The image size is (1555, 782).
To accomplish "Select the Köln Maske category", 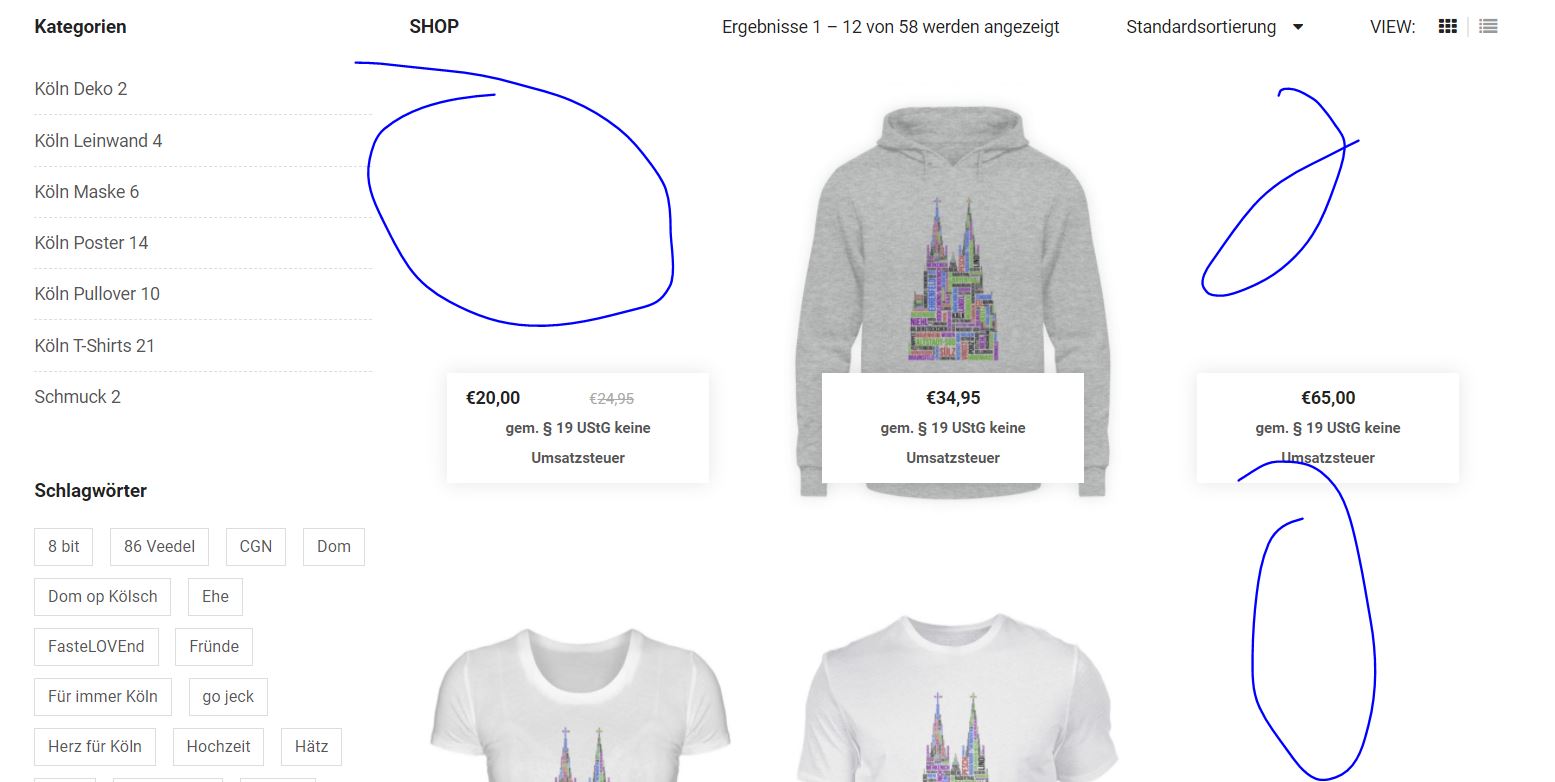I will (87, 192).
